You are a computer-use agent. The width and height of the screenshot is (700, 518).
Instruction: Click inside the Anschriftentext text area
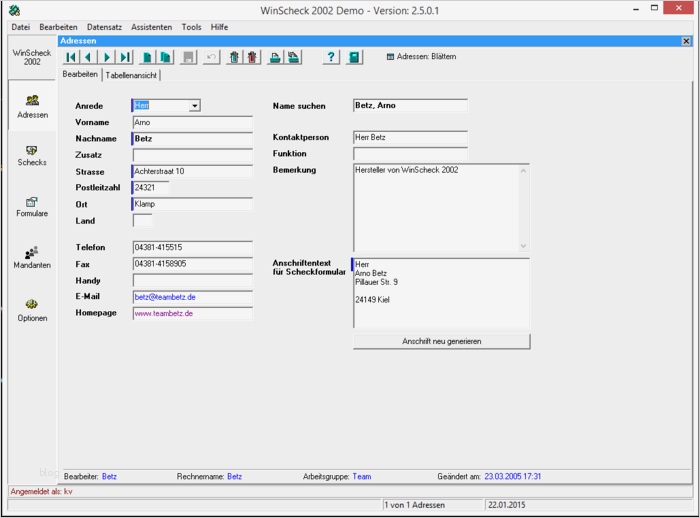pyautogui.click(x=441, y=293)
